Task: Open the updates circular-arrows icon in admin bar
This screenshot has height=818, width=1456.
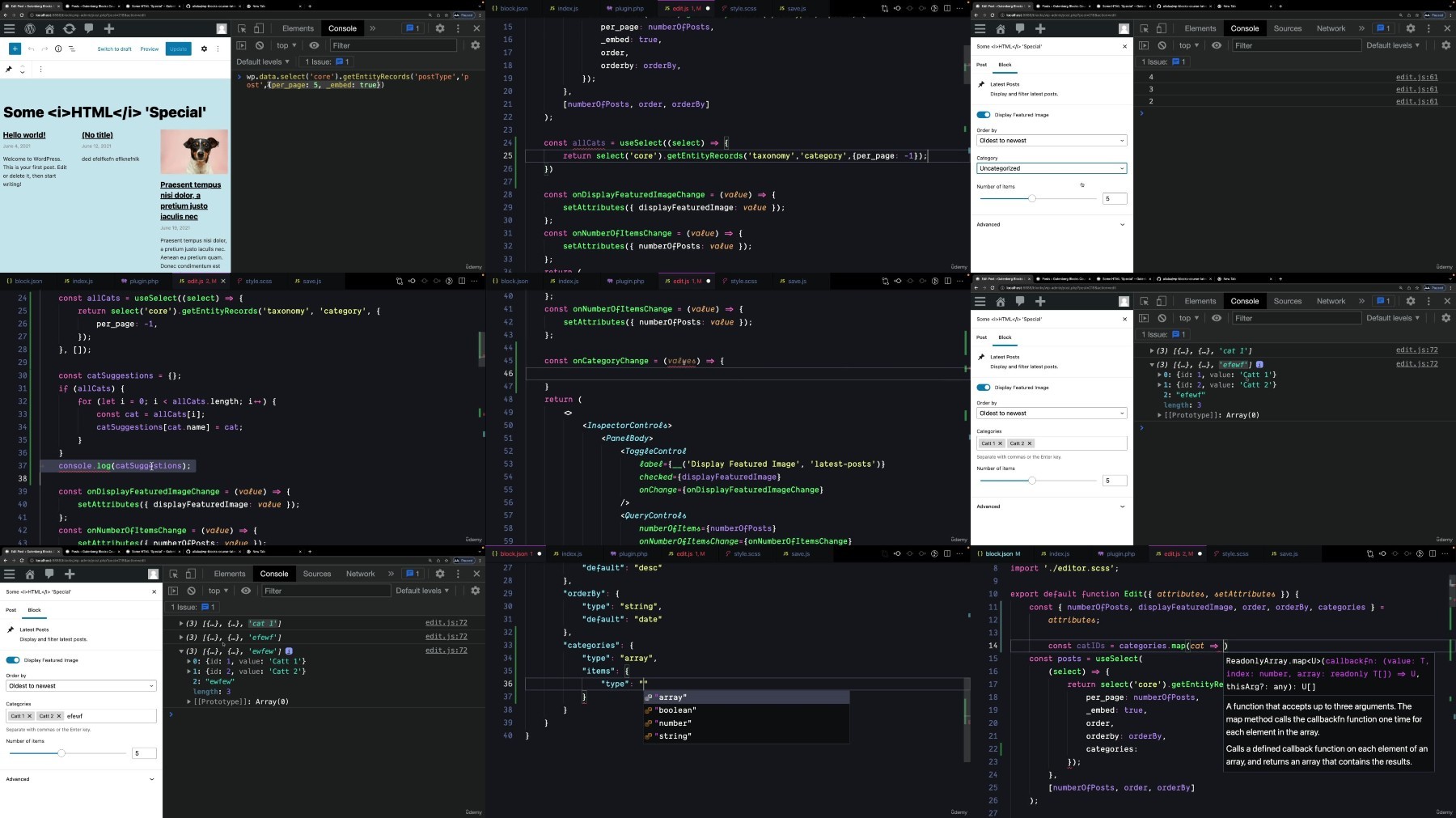Action: pos(70,28)
